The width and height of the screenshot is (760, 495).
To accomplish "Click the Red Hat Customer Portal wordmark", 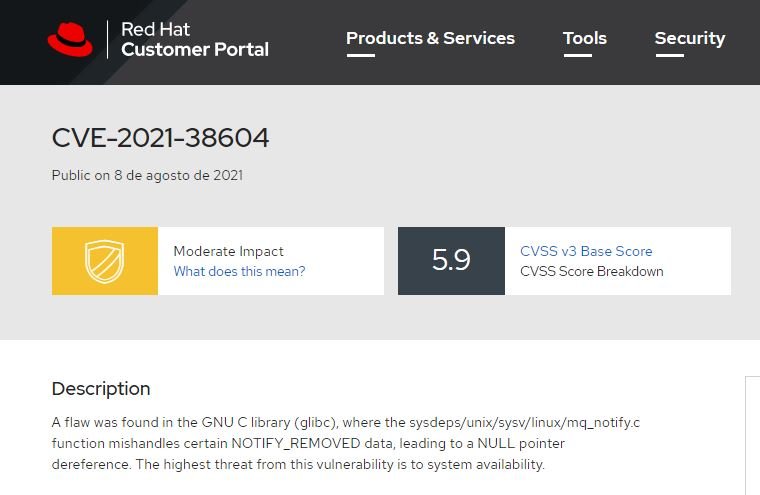I will (x=195, y=39).
